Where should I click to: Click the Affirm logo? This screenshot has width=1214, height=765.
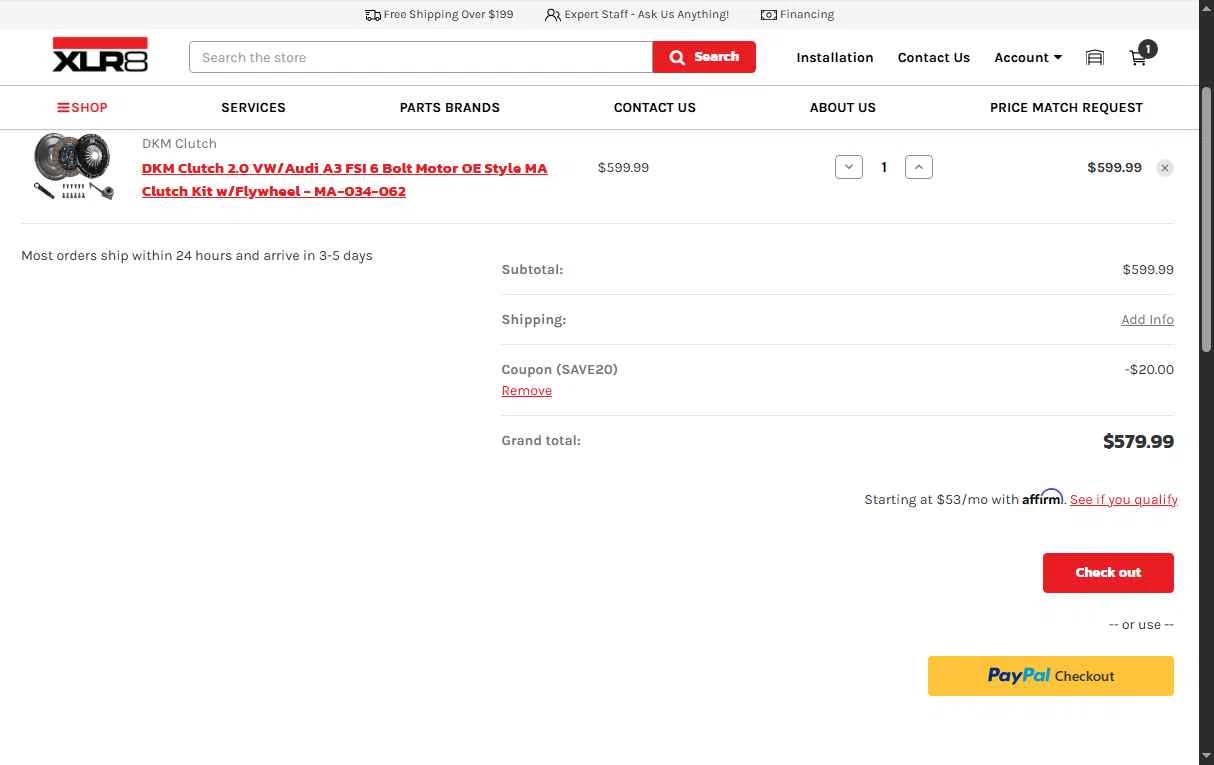1042,497
